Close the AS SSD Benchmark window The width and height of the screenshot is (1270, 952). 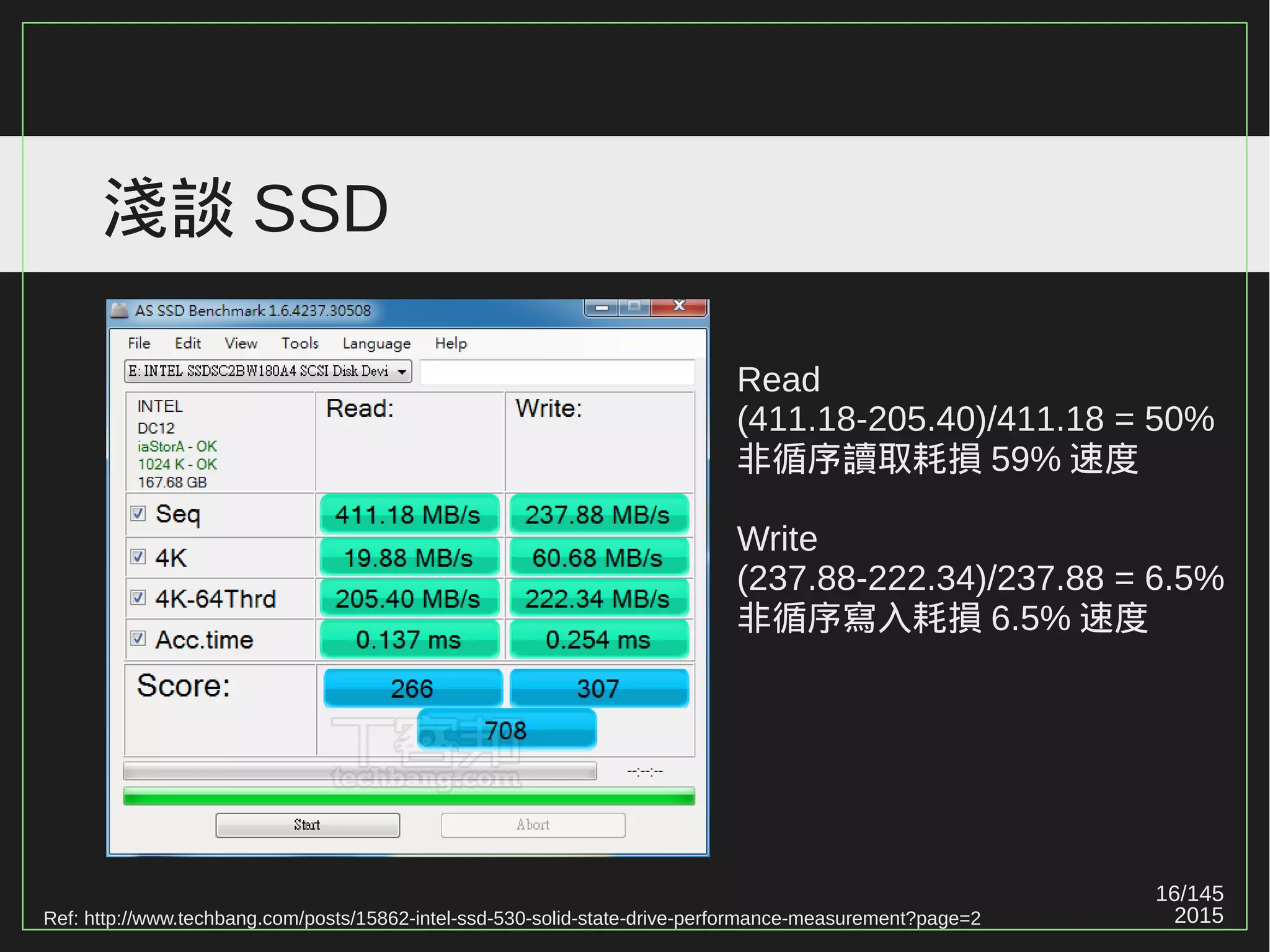pyautogui.click(x=679, y=307)
